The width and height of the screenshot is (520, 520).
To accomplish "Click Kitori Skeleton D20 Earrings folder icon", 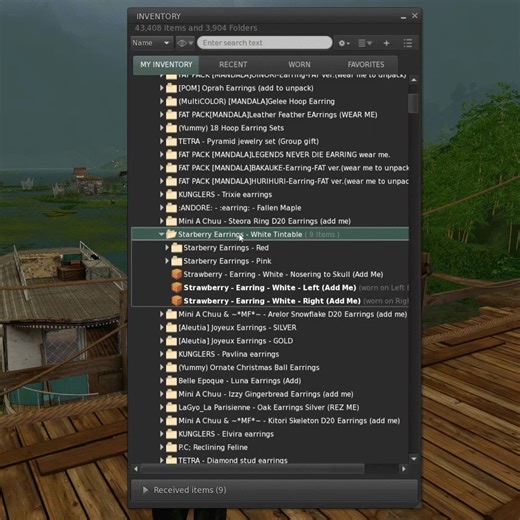I will coord(171,421).
